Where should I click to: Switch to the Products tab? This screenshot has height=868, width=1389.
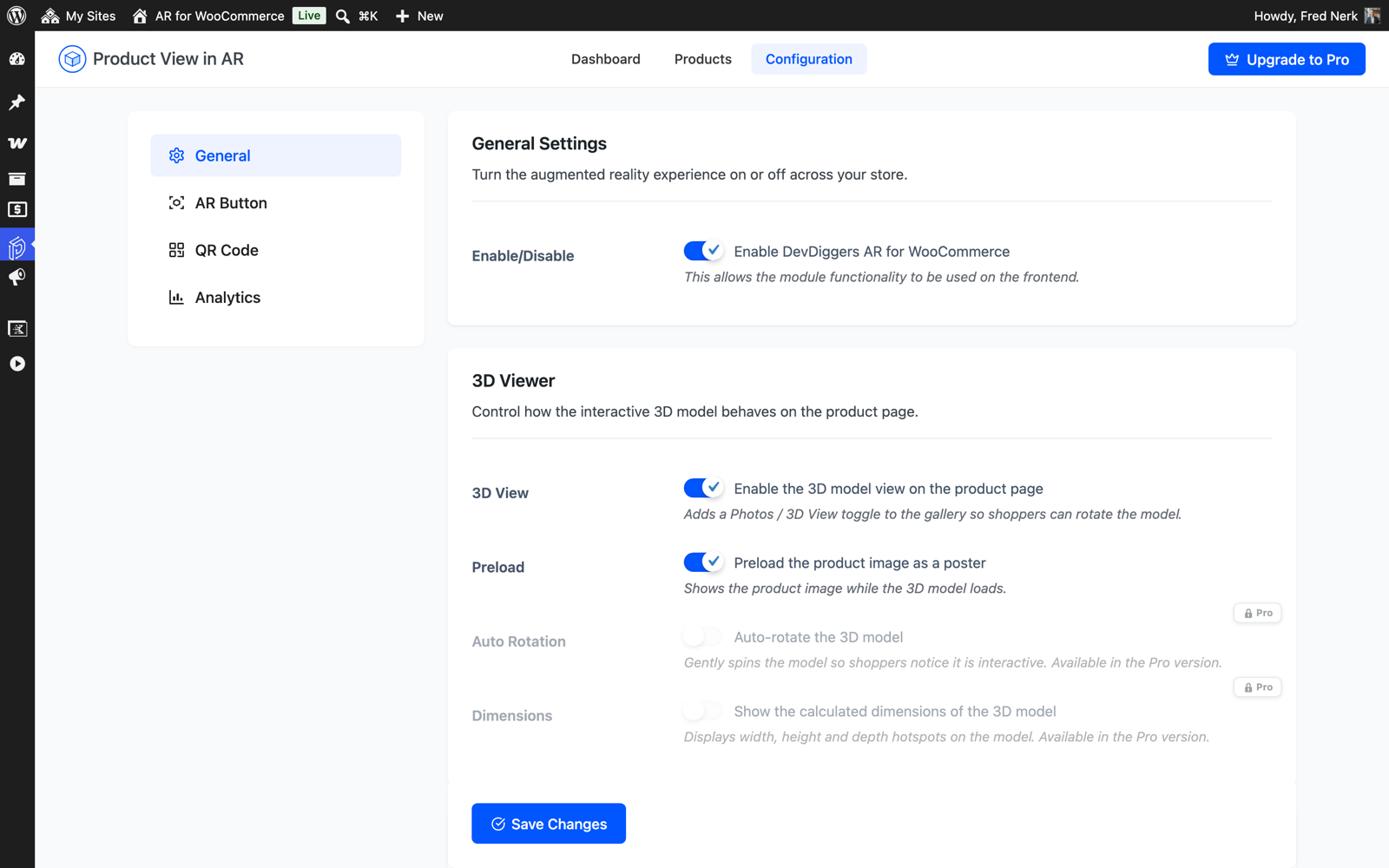(x=703, y=59)
